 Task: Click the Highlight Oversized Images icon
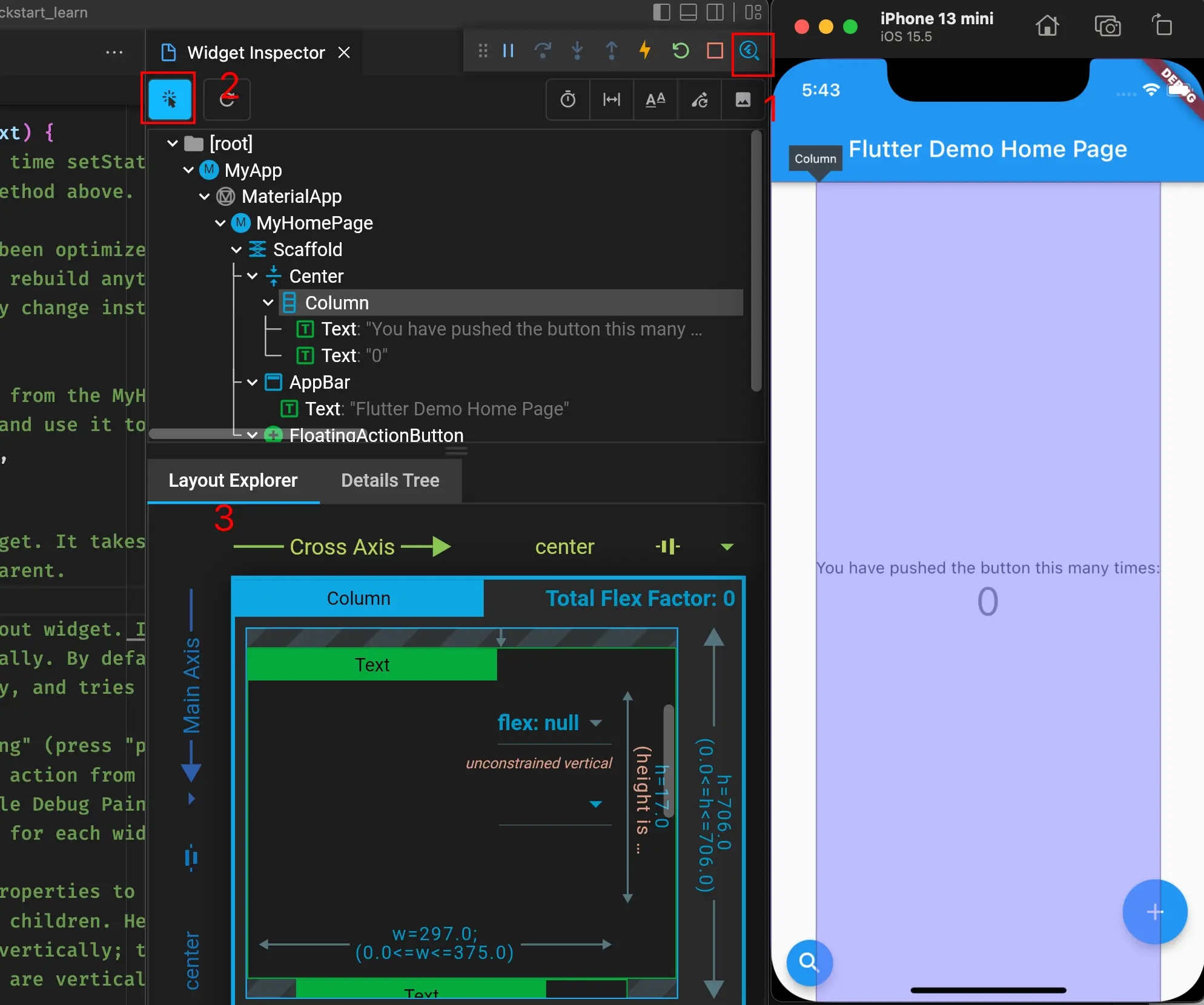click(x=743, y=99)
